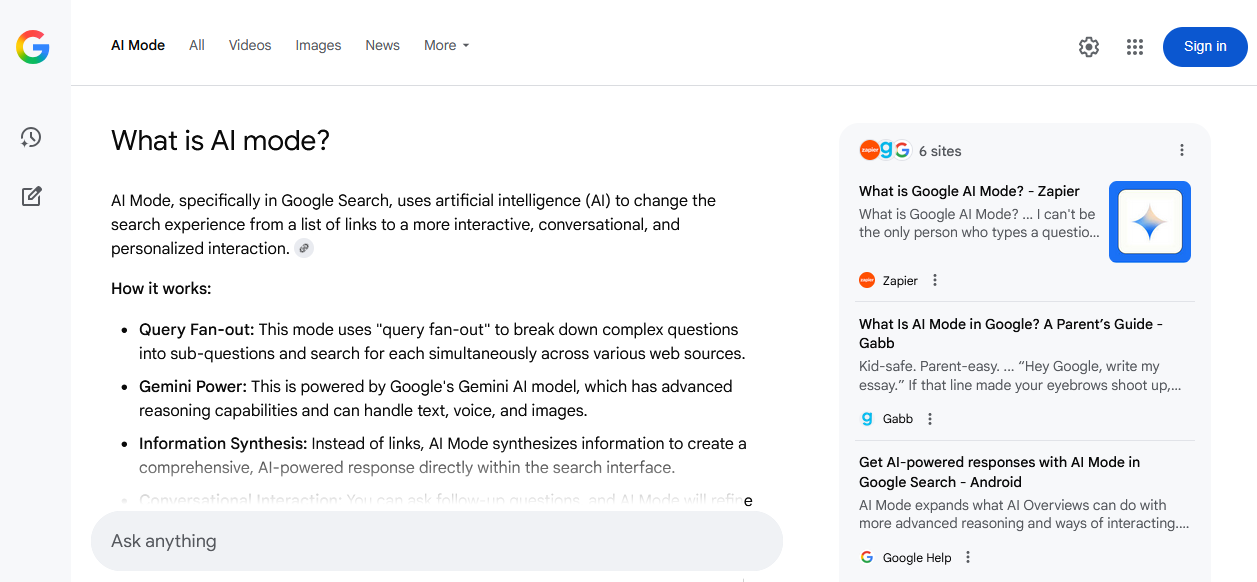Click the Gabb favicon next to its result
The image size is (1257, 582).
[866, 418]
